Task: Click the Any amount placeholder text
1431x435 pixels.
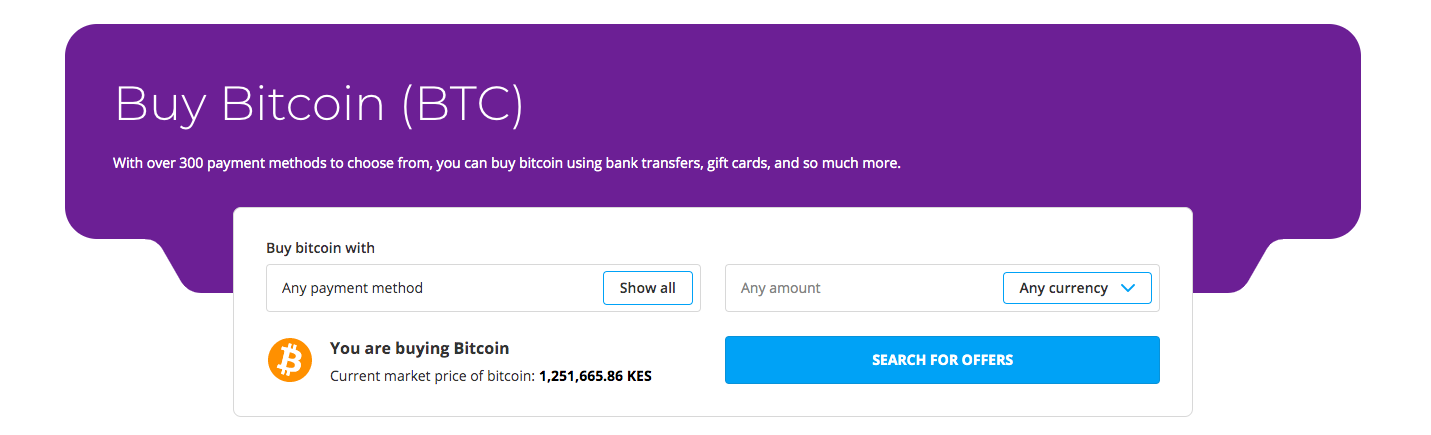Action: pyautogui.click(x=781, y=288)
